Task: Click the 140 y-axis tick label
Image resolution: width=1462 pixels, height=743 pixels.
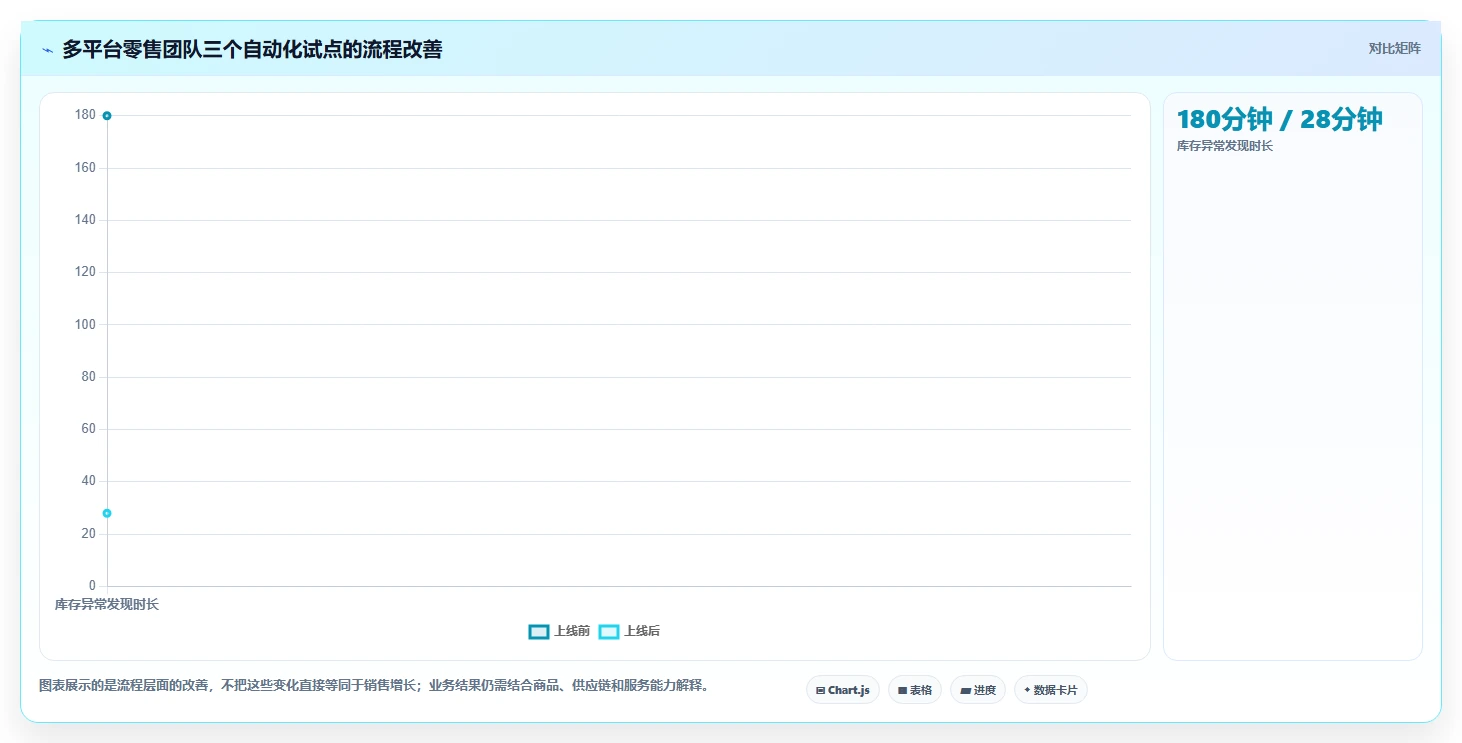Action: (85, 220)
